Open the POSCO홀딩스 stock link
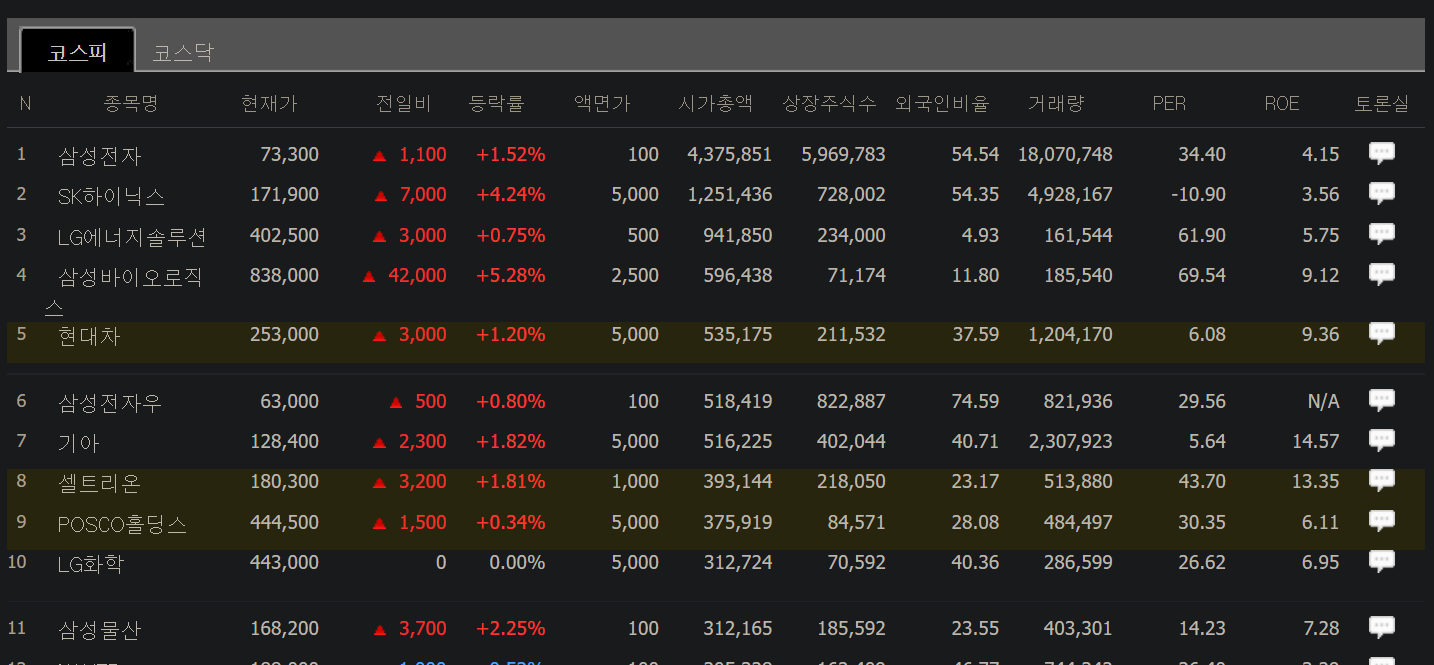Screen dimensions: 1434x665 (x=122, y=524)
